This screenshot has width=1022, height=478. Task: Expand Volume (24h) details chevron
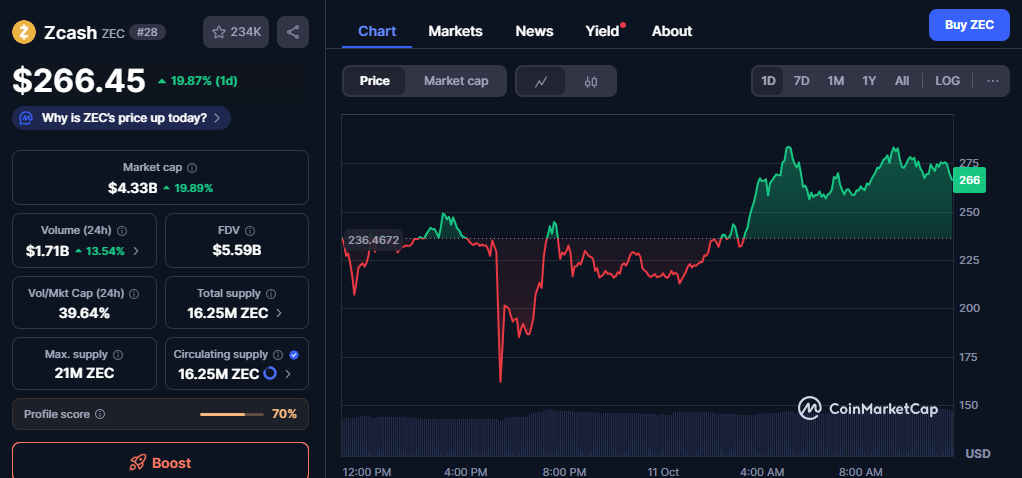point(136,251)
